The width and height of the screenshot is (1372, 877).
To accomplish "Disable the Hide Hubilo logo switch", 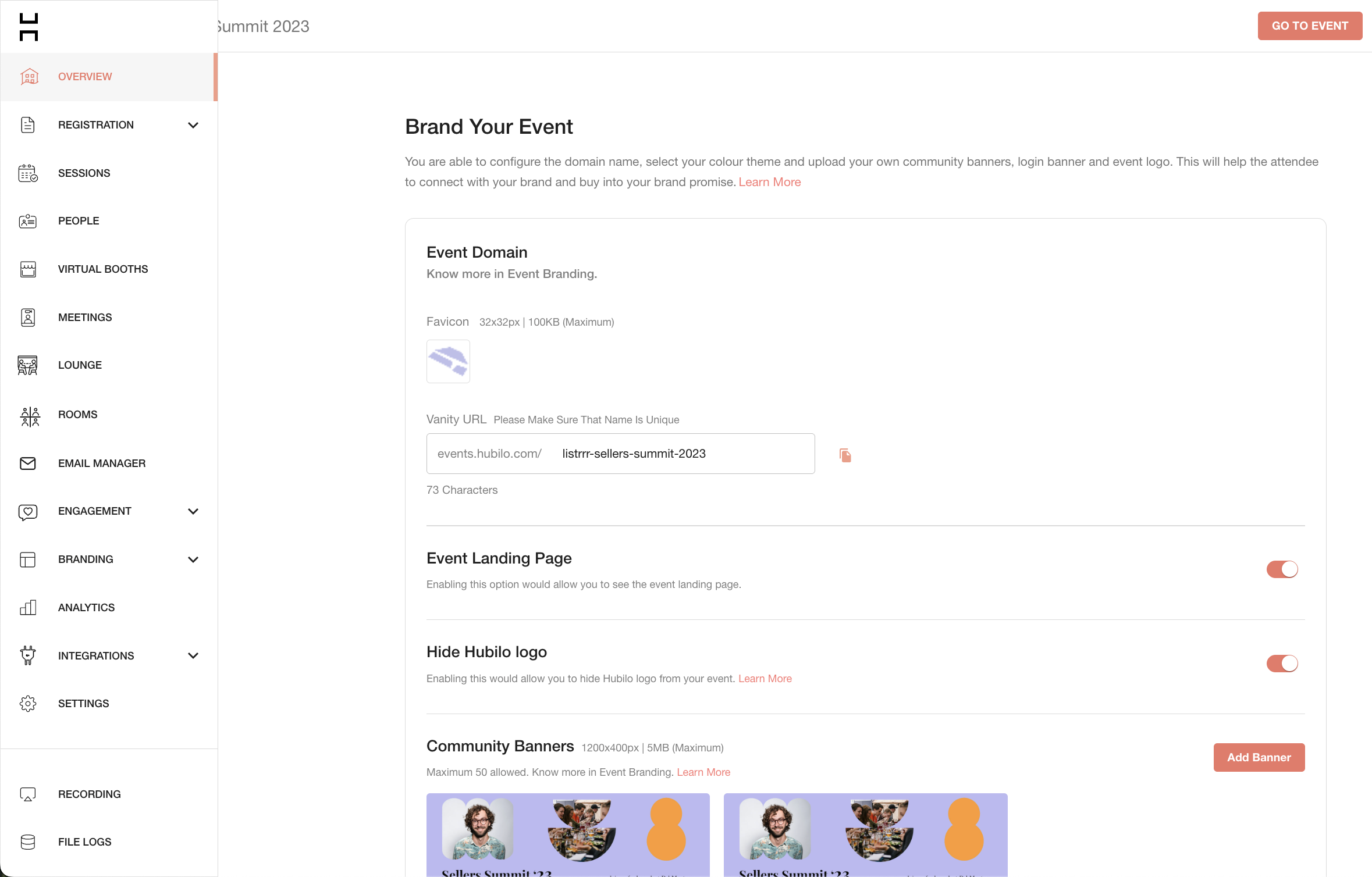I will tap(1282, 664).
